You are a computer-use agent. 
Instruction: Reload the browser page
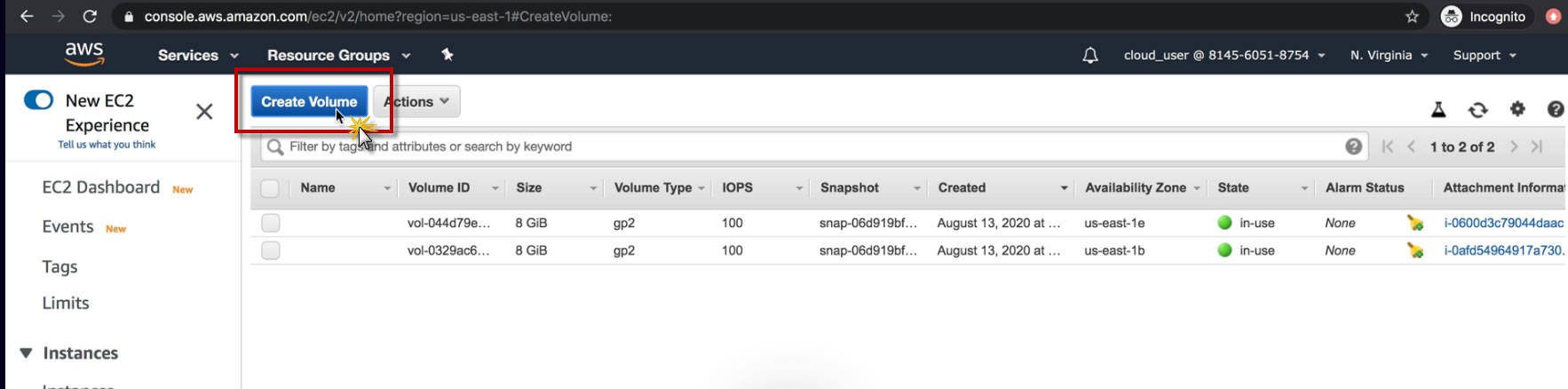pyautogui.click(x=90, y=16)
